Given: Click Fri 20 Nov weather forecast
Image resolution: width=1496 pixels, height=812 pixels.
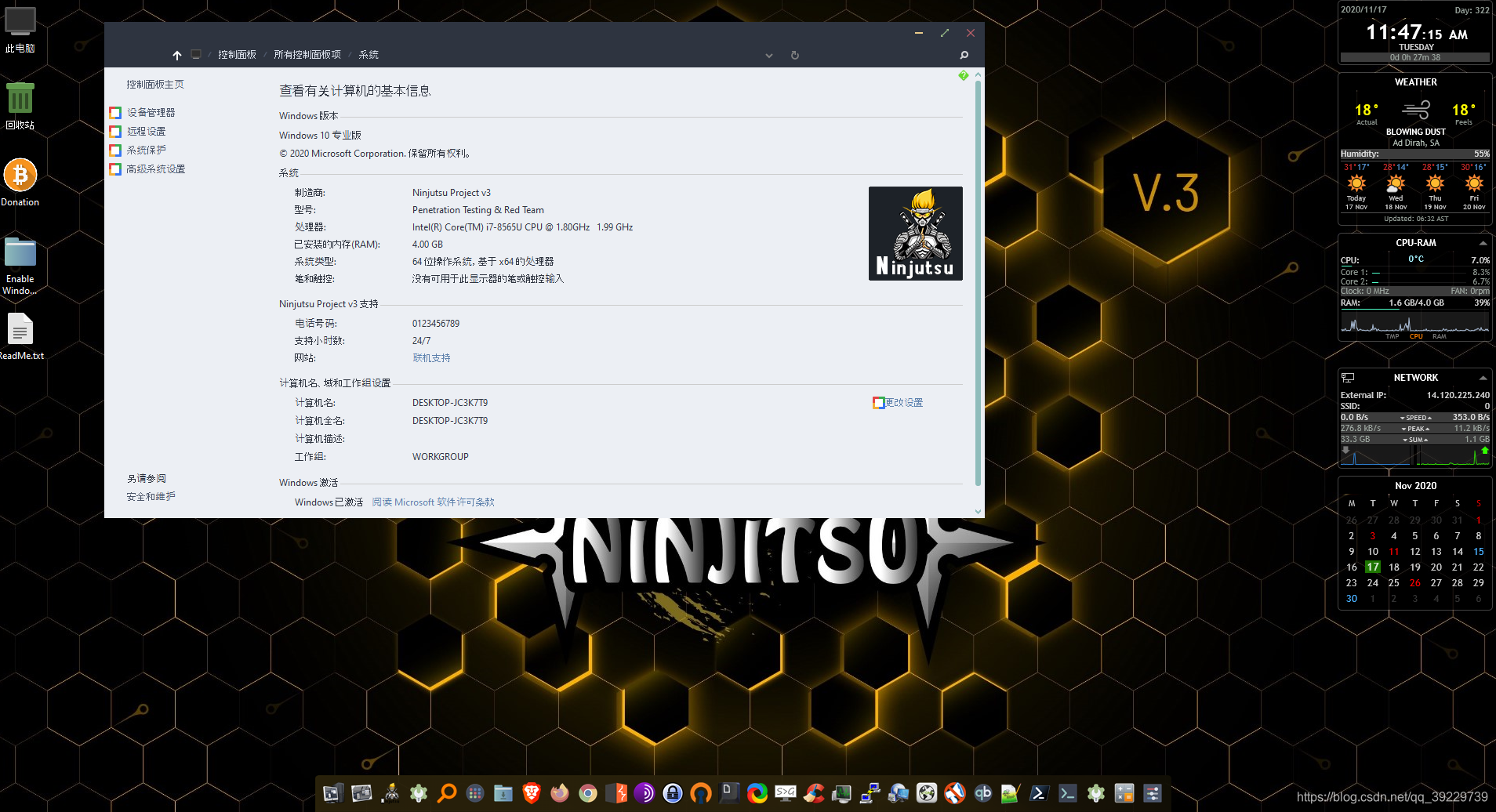Looking at the screenshot, I should [x=1474, y=187].
